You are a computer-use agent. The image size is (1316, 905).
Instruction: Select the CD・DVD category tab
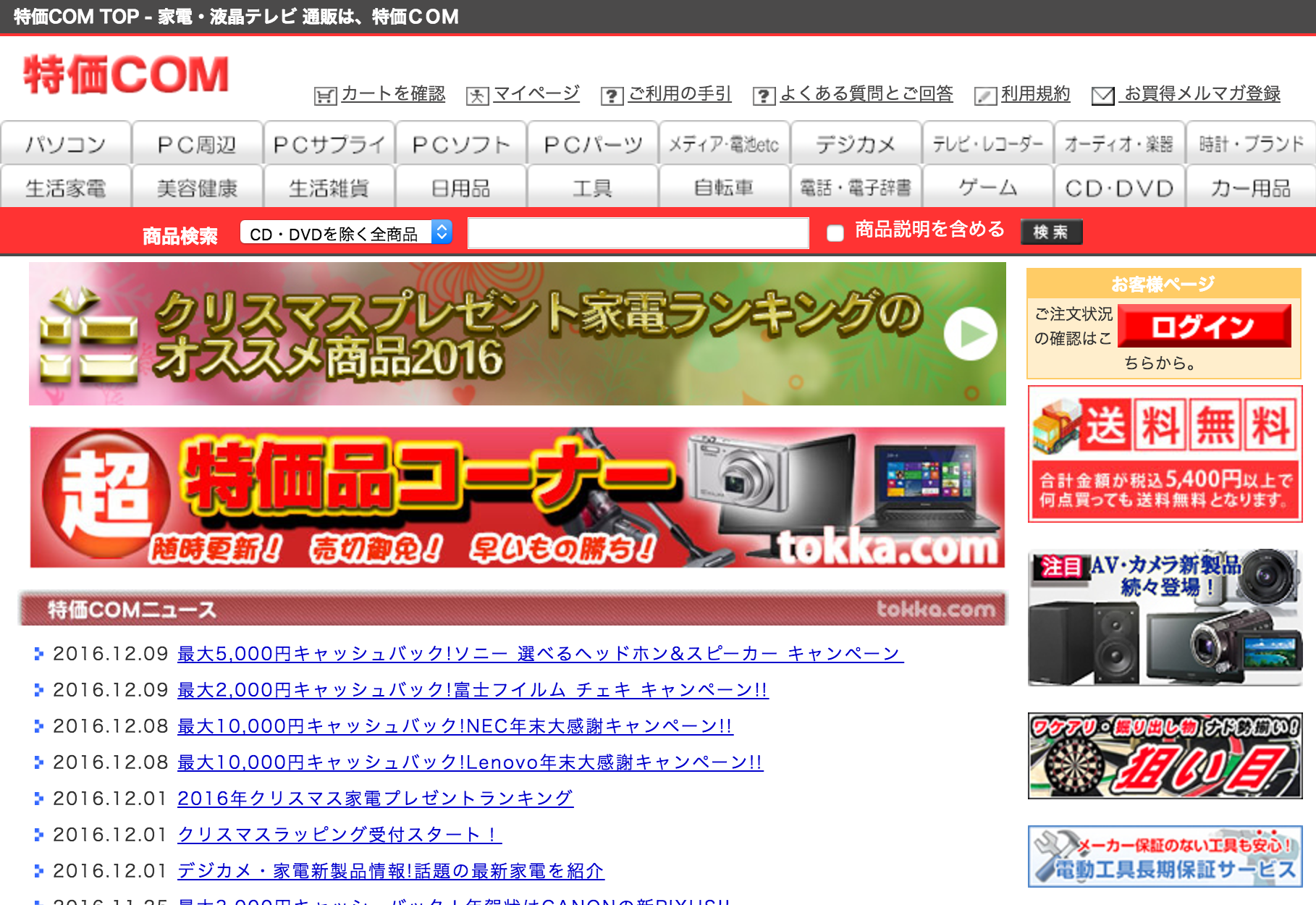1119,188
